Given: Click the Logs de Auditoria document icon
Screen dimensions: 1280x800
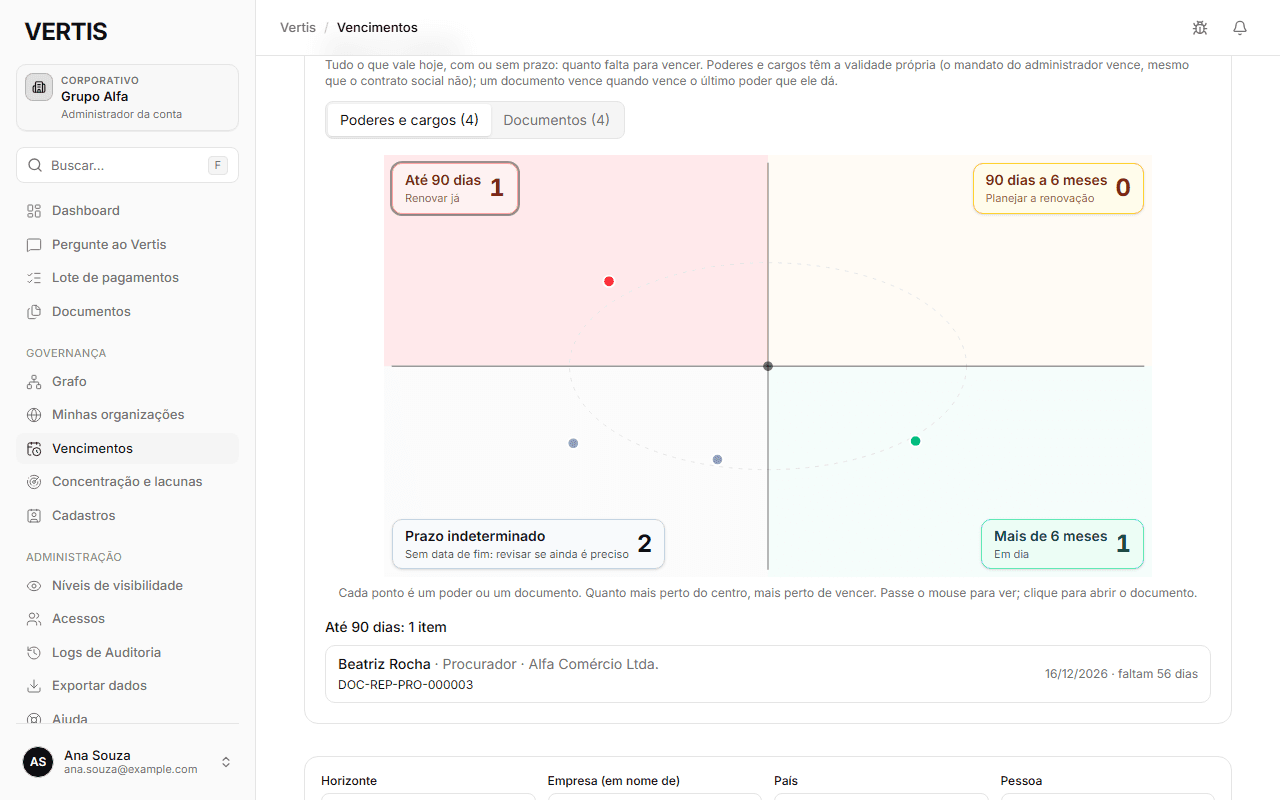Looking at the screenshot, I should point(34,653).
